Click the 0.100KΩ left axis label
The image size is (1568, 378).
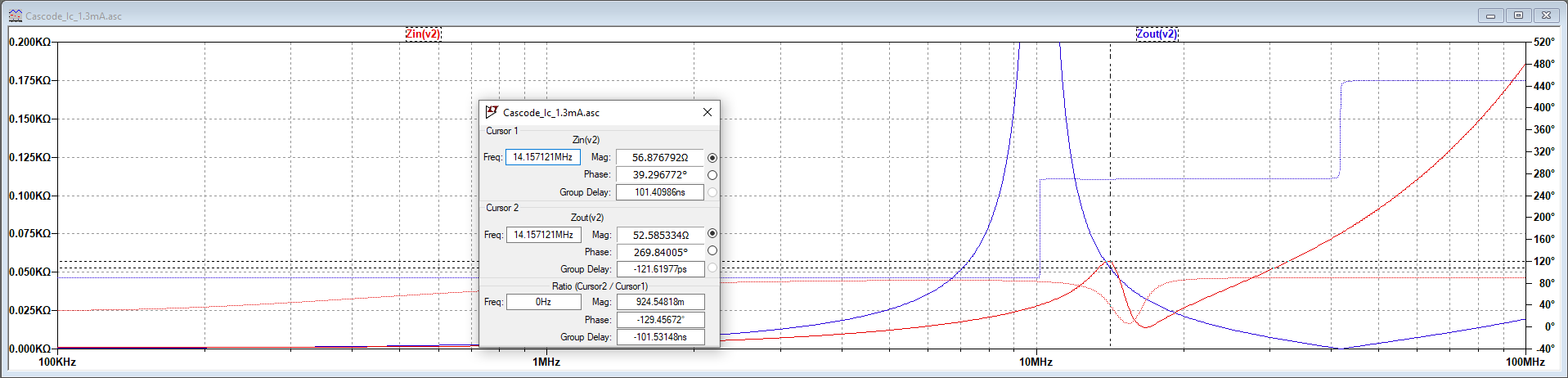tap(29, 196)
